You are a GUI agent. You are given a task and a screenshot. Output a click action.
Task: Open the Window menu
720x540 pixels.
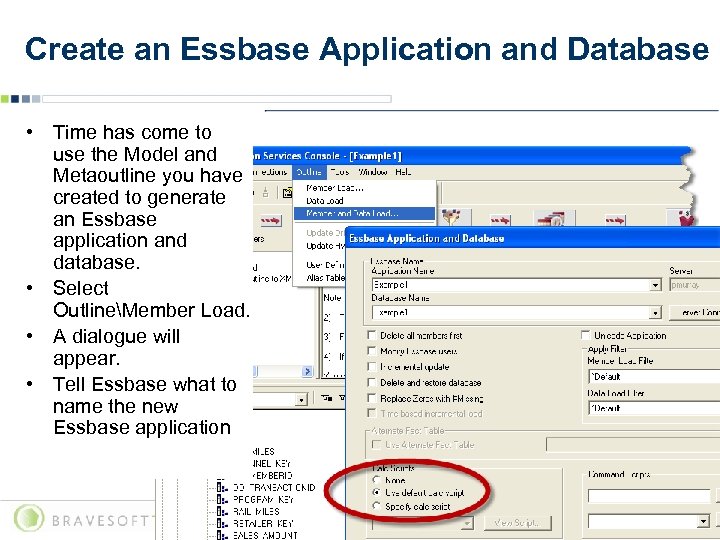(x=372, y=172)
